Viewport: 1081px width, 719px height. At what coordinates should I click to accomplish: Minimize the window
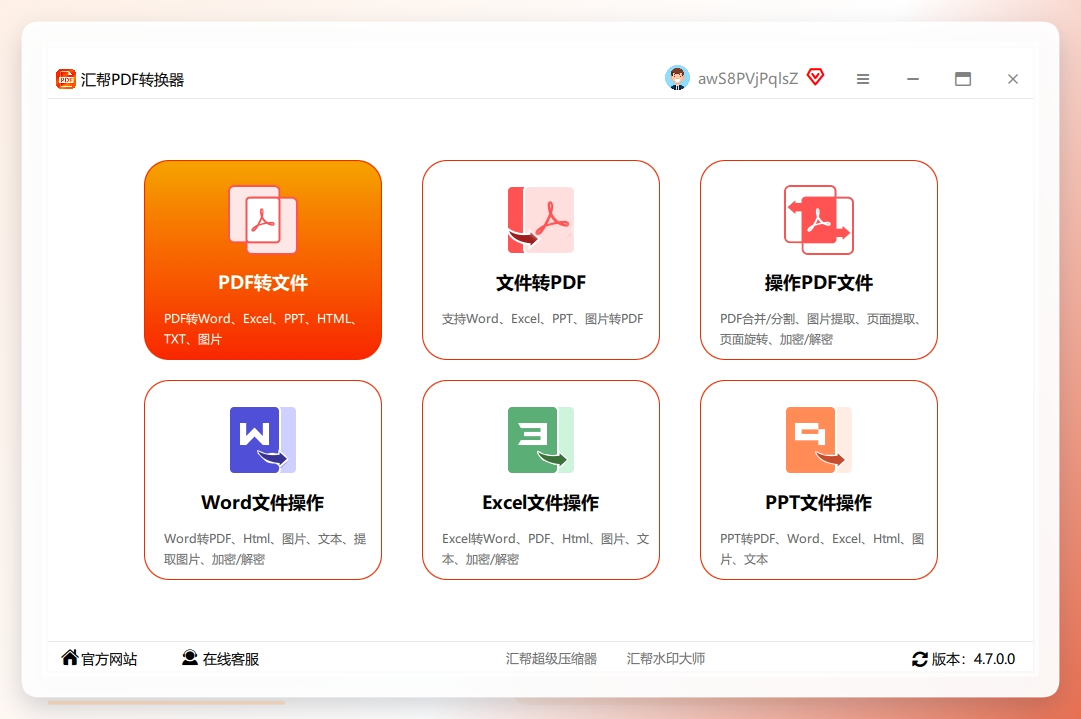point(913,79)
